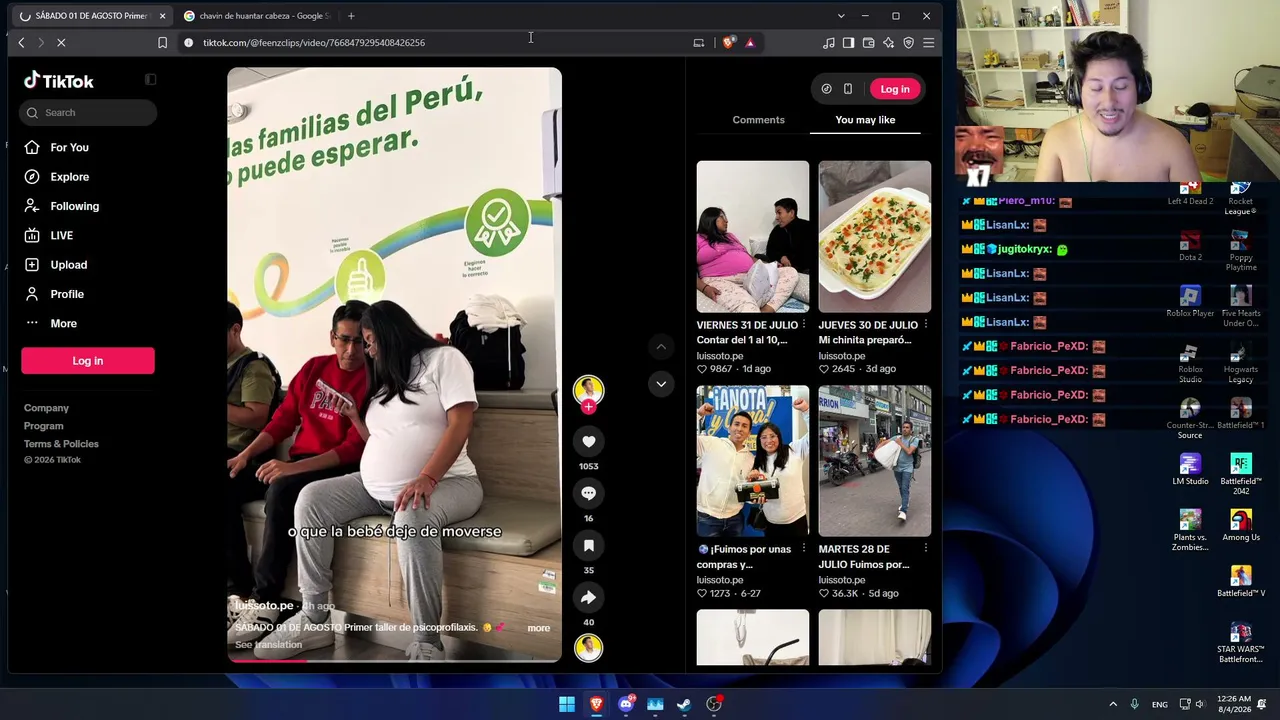Image resolution: width=1280 pixels, height=720 pixels.
Task: Open the JUEVES 30 DE JULIO food video thumbnail
Action: click(x=875, y=237)
